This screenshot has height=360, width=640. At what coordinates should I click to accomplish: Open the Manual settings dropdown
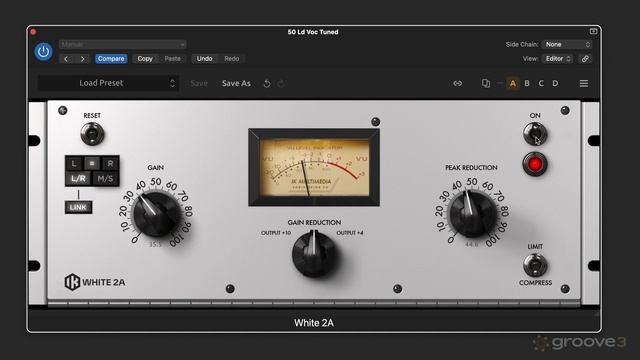pyautogui.click(x=122, y=44)
